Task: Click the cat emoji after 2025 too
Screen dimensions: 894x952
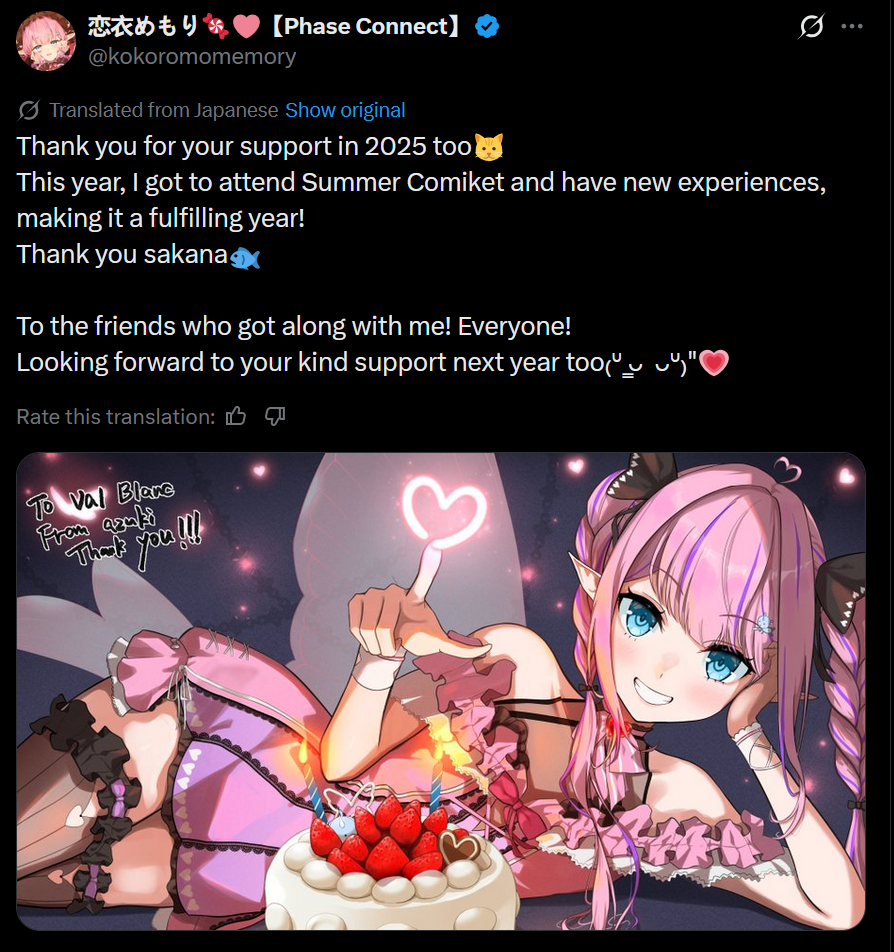Action: (489, 146)
